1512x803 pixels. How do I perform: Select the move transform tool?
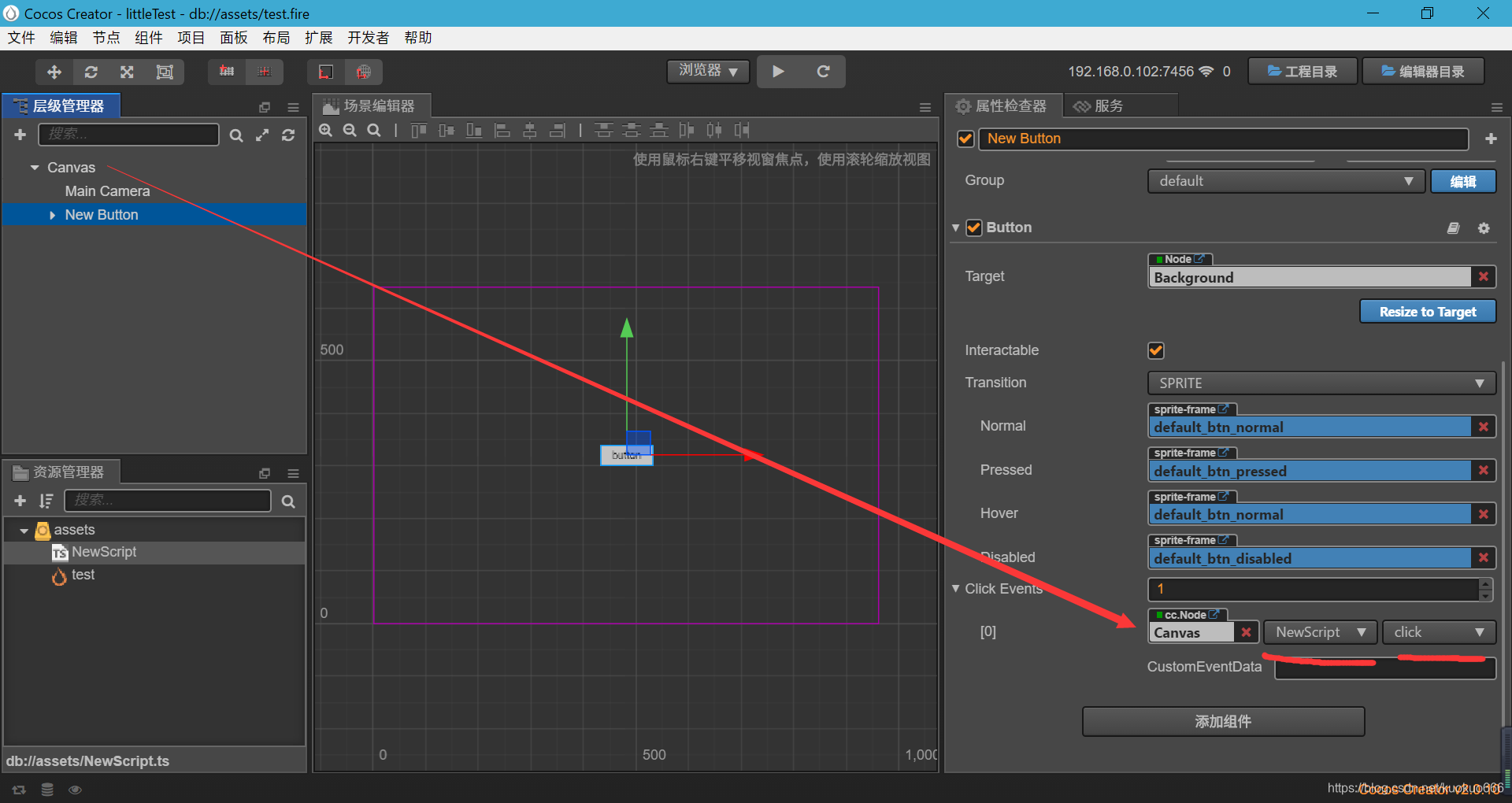click(54, 72)
